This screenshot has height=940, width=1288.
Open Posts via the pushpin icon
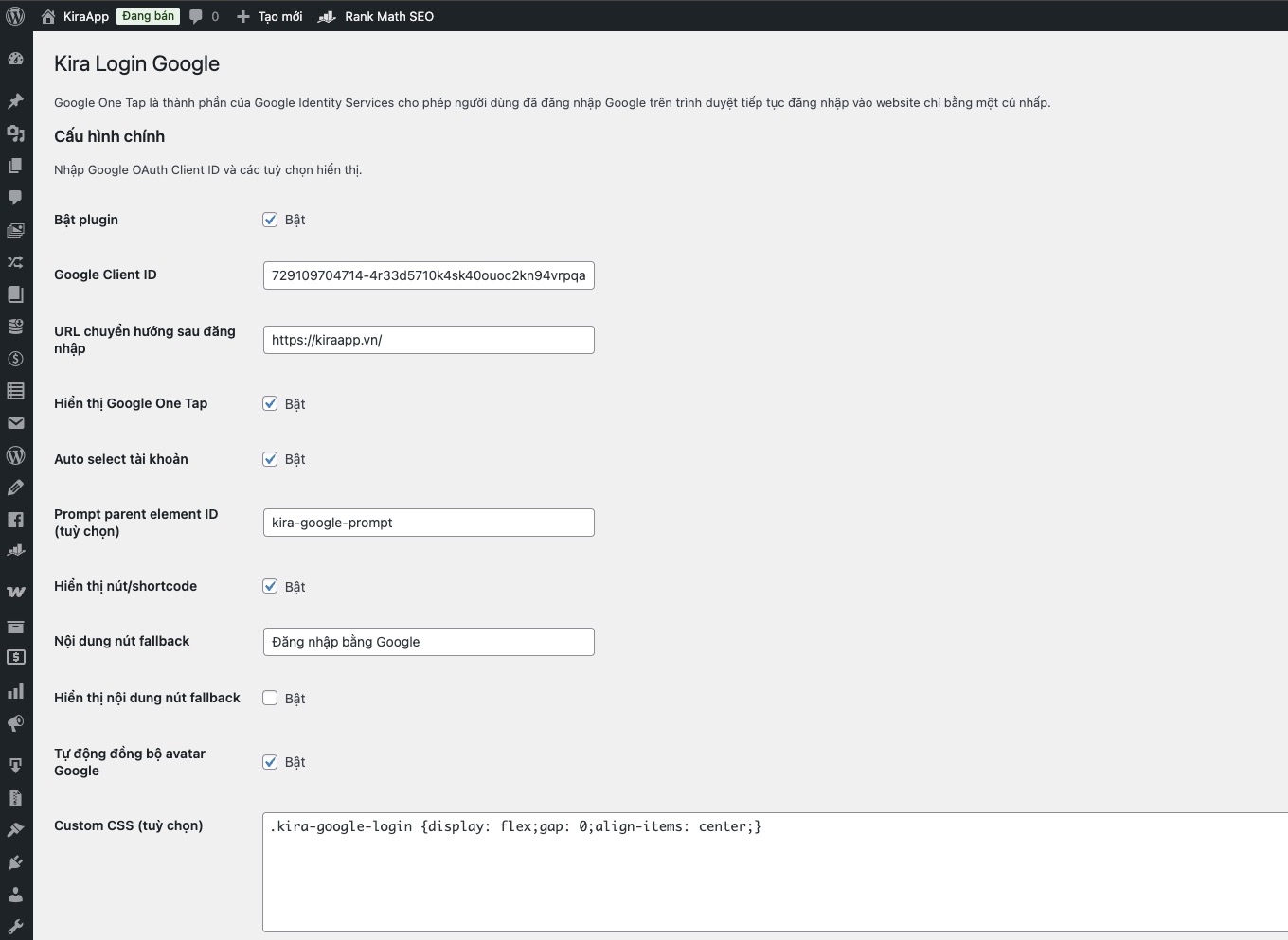tap(15, 101)
